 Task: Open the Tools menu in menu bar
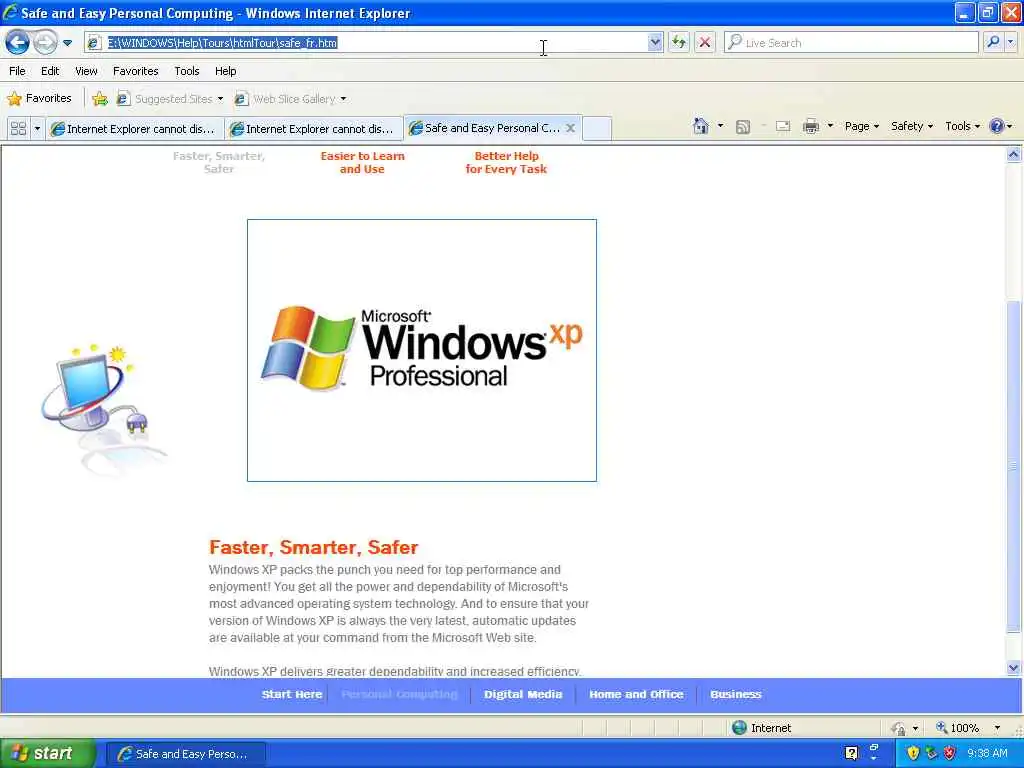pyautogui.click(x=187, y=71)
